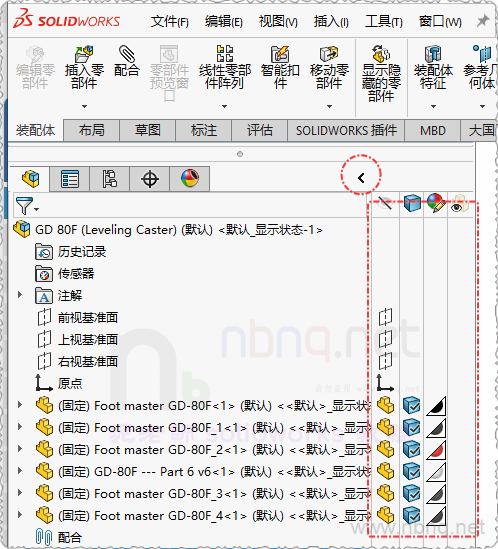Open the Window (窗口) menu

[440, 22]
